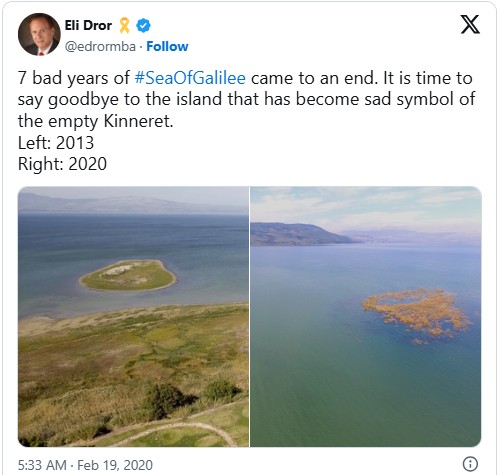Open Eli Dror's profile picture

[x=39, y=34]
